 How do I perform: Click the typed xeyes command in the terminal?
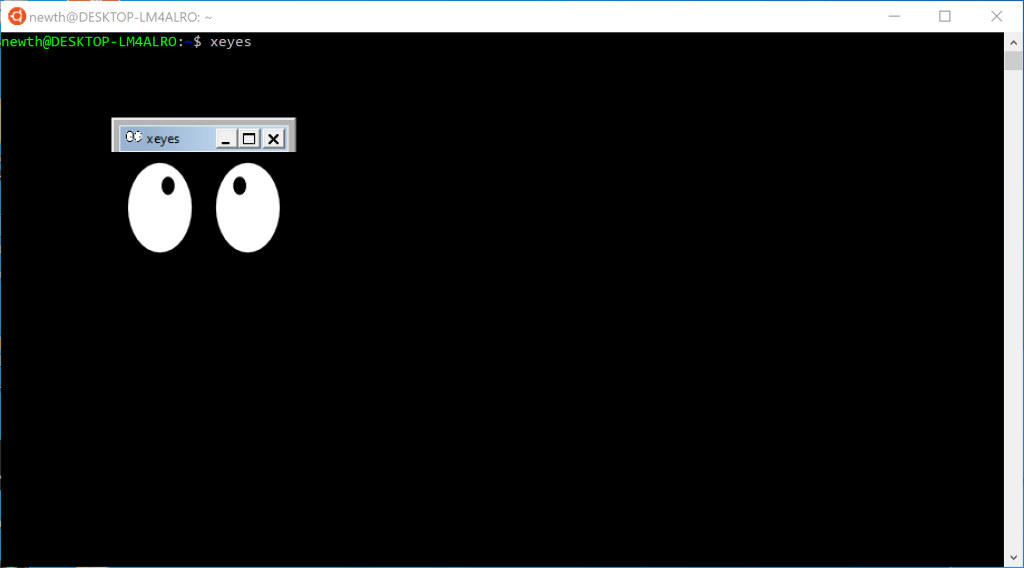[231, 42]
